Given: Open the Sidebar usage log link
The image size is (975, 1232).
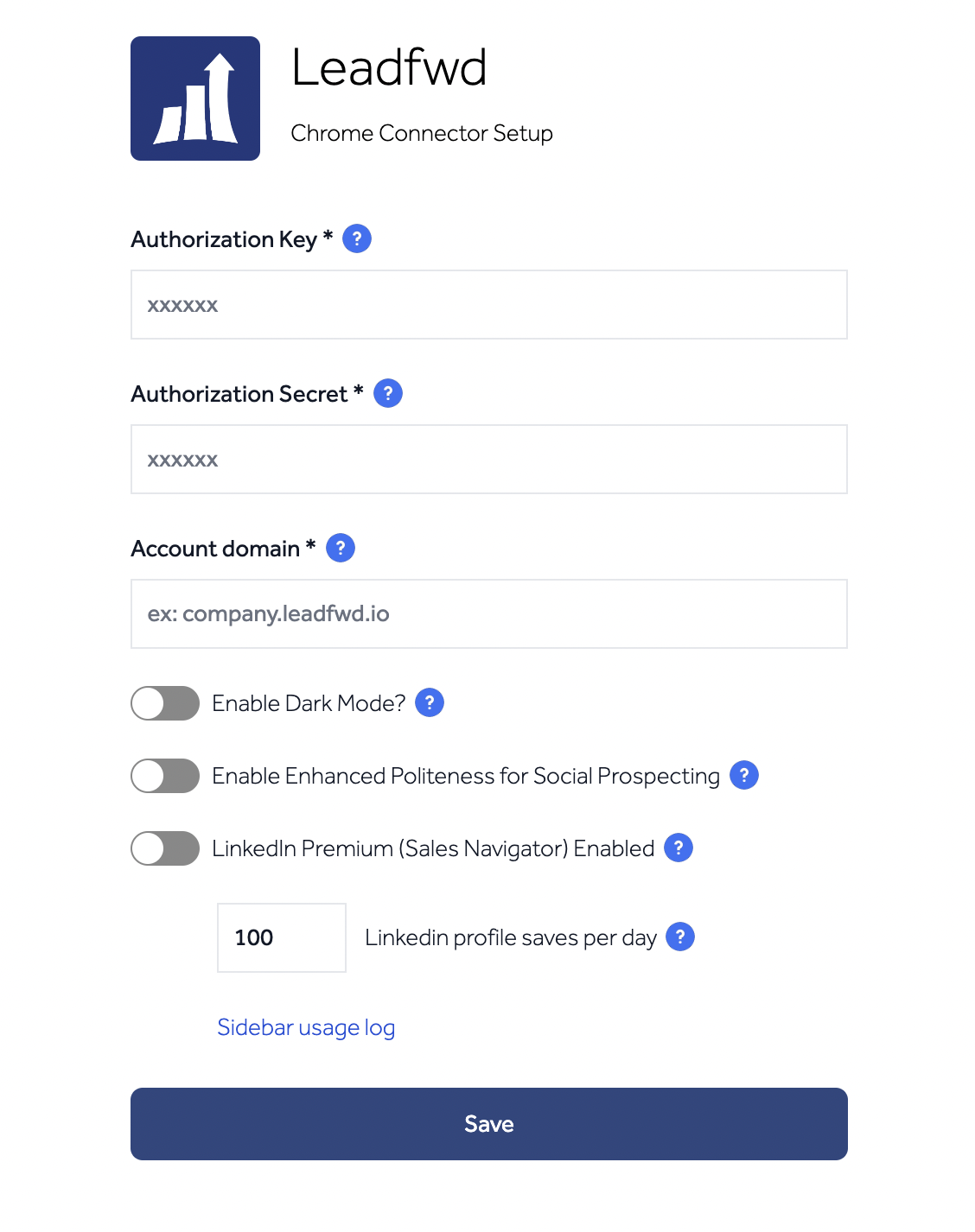Looking at the screenshot, I should tap(306, 1027).
